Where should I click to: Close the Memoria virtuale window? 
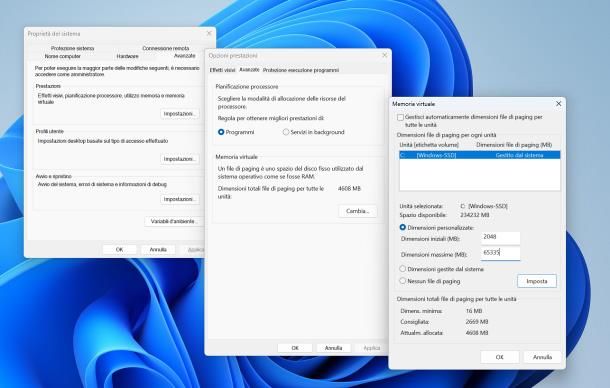coord(558,104)
